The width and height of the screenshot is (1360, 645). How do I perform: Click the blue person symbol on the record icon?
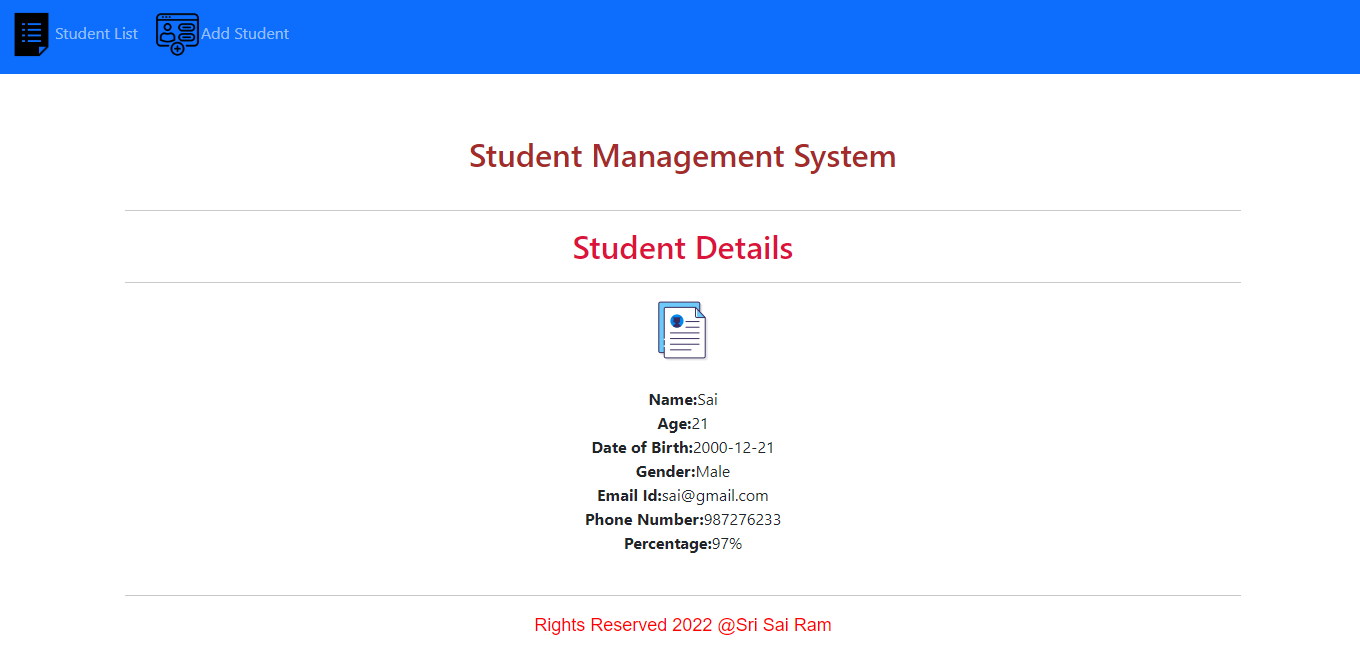tap(674, 319)
